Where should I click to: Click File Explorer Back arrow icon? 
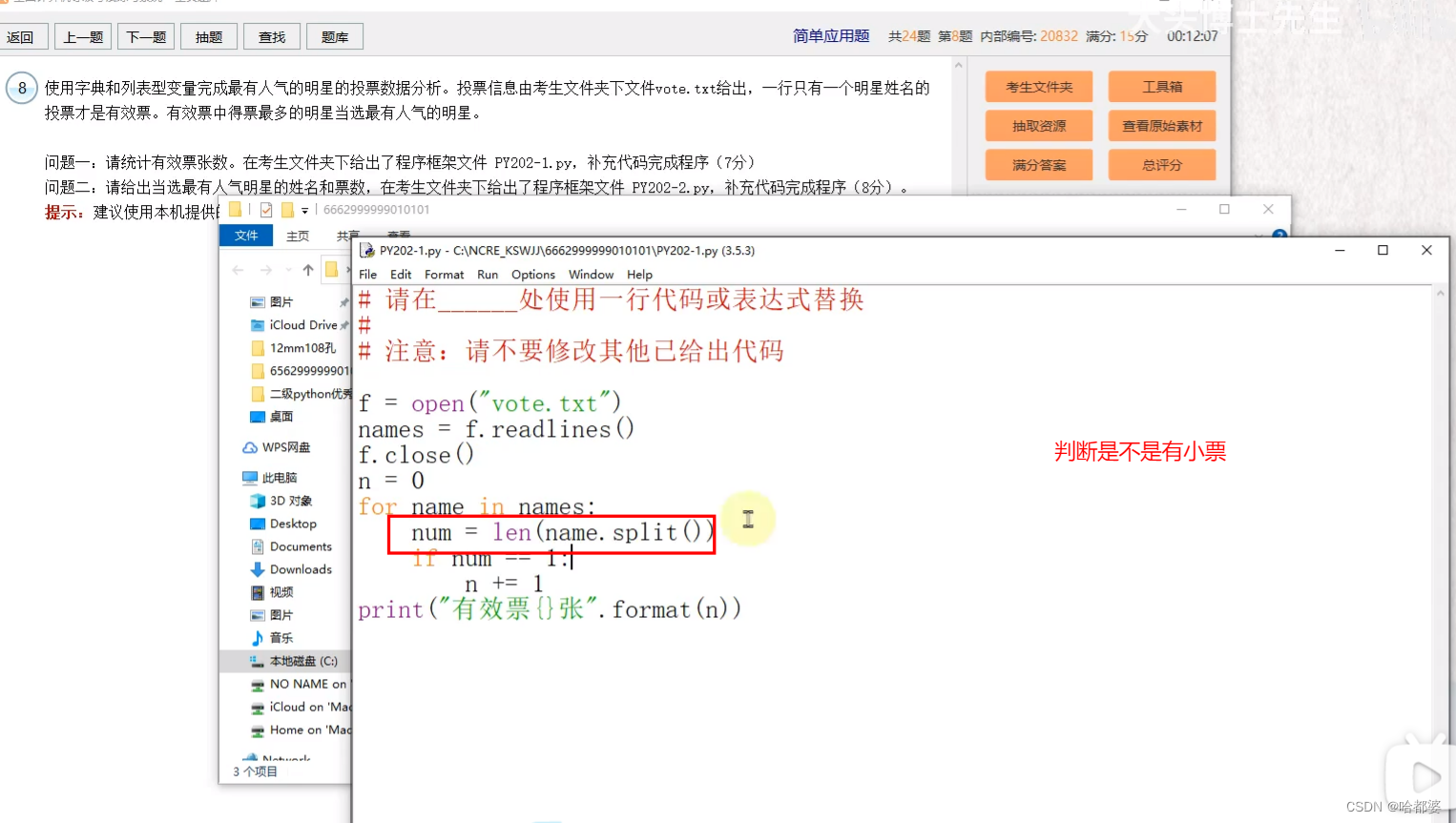point(238,270)
